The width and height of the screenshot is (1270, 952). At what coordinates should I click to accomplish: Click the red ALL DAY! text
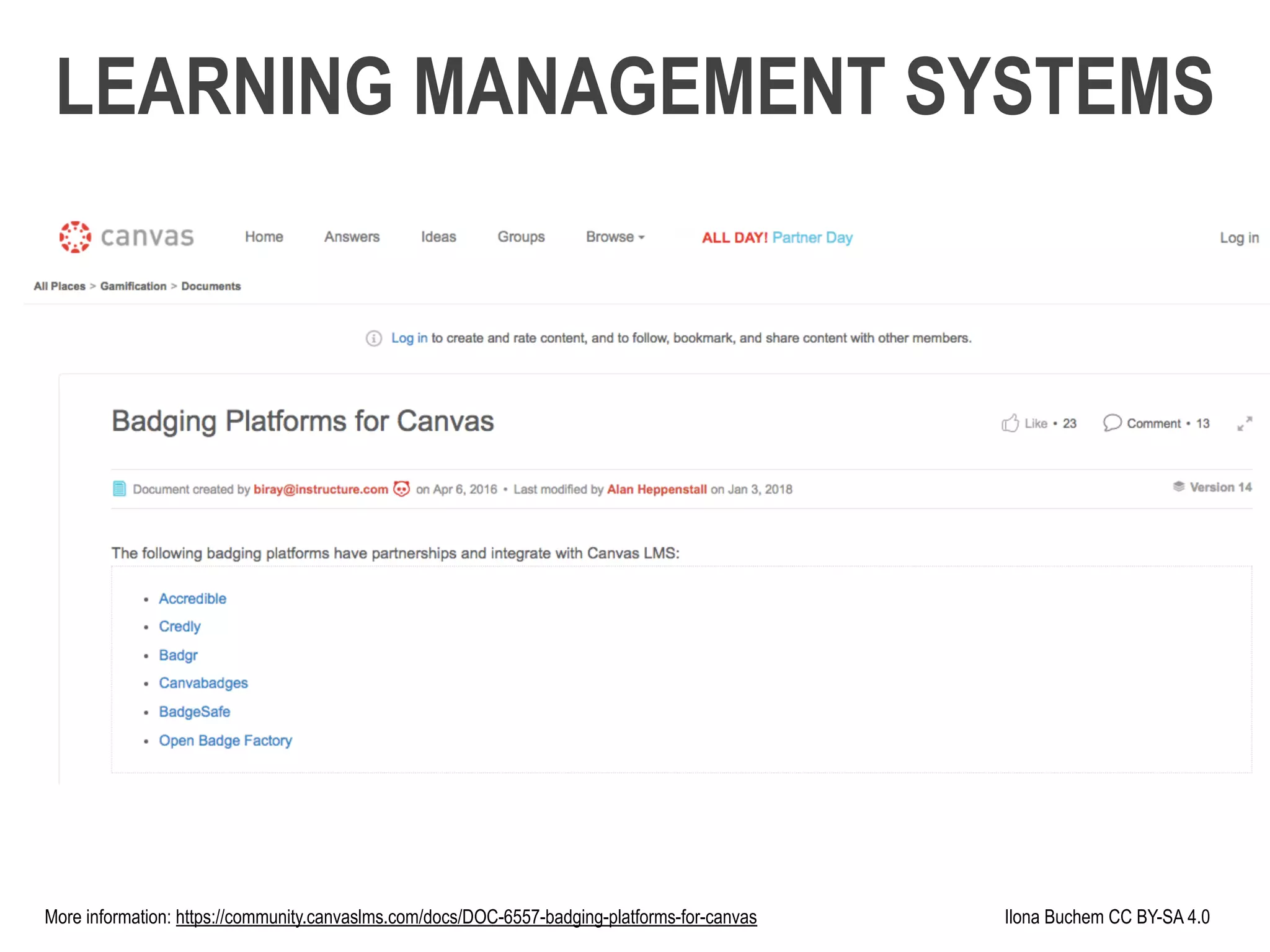click(x=735, y=237)
